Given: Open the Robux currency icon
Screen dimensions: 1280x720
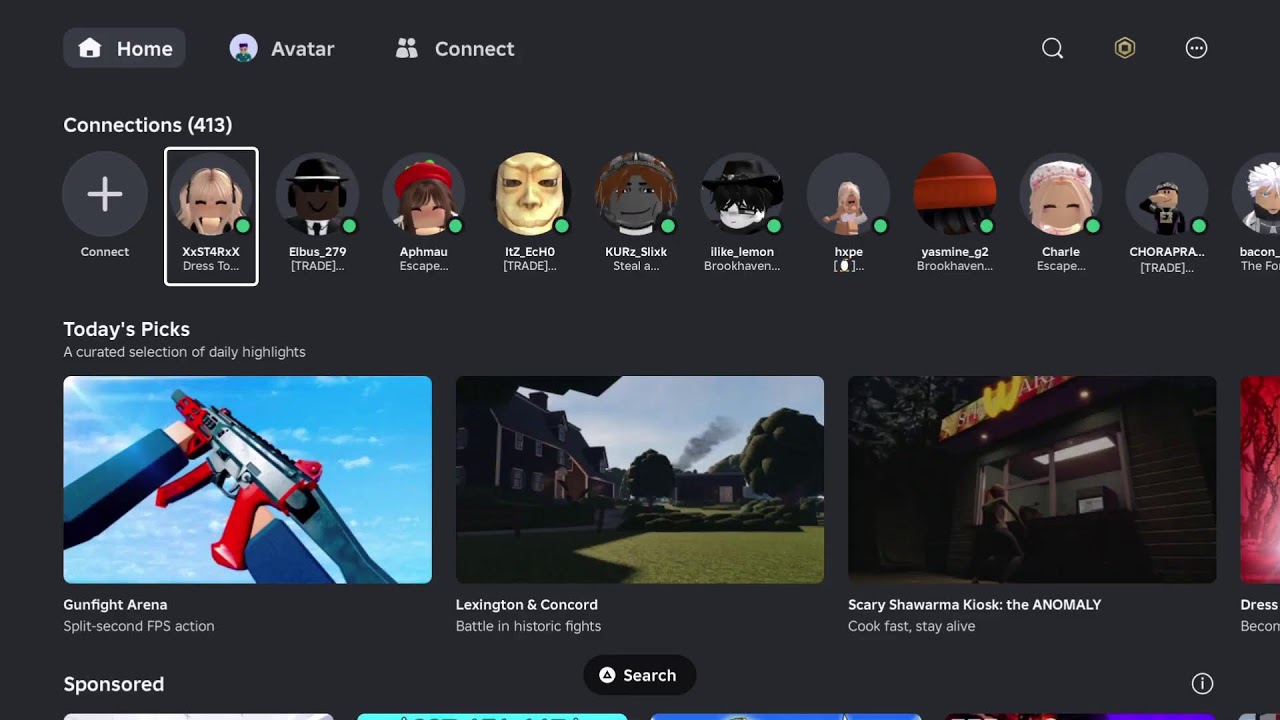Looking at the screenshot, I should pos(1125,48).
